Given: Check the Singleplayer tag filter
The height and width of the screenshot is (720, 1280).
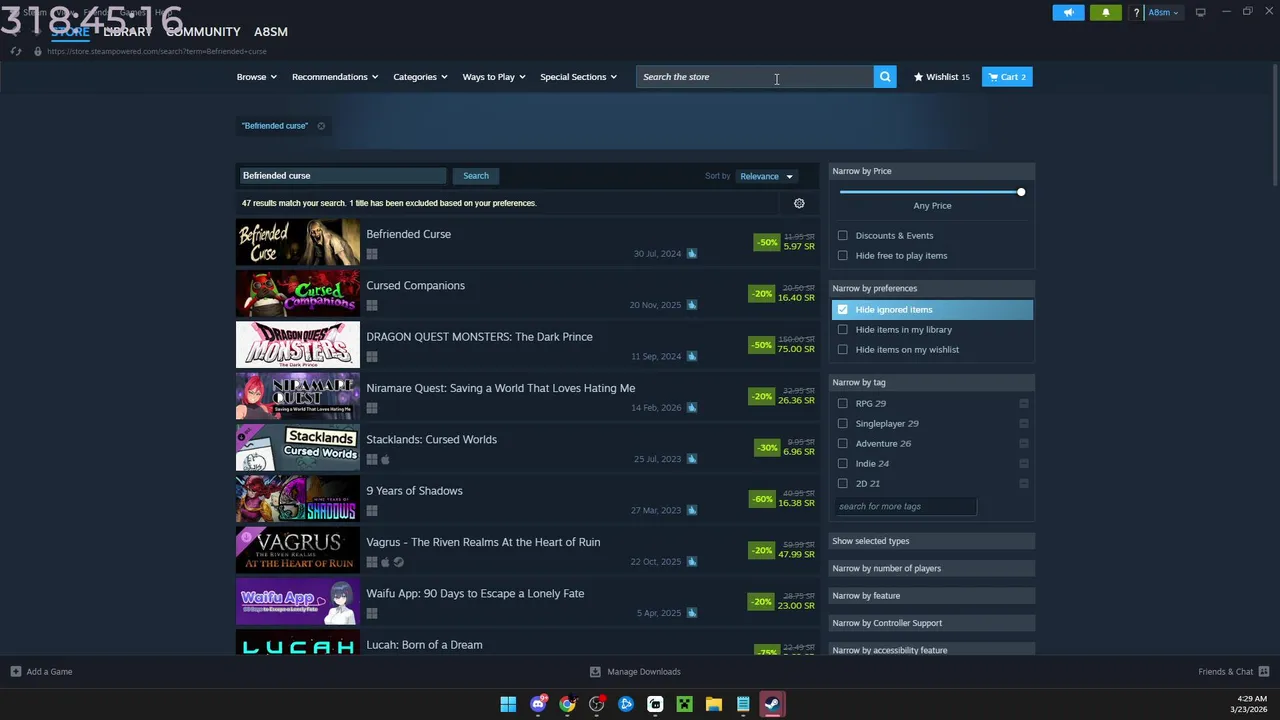Looking at the screenshot, I should coord(843,423).
